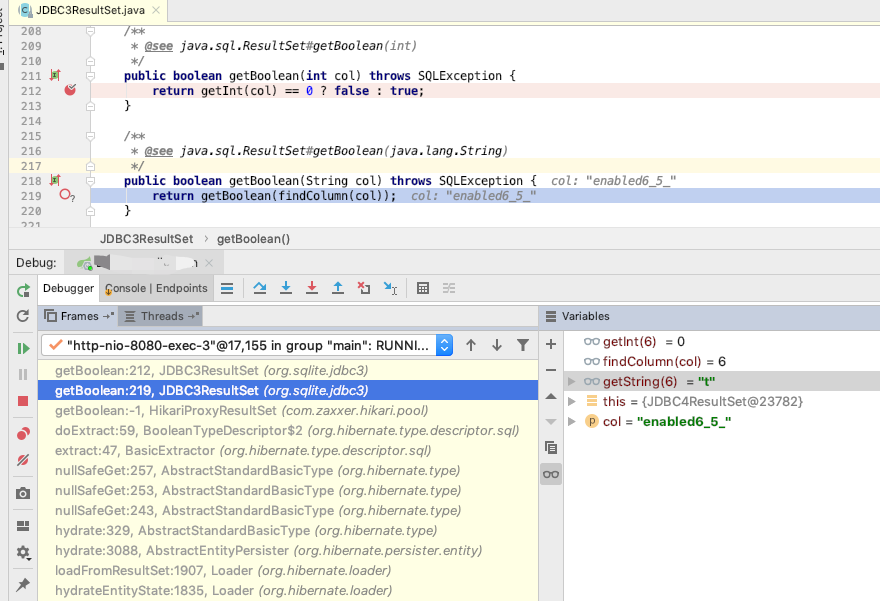
Task: Click the Duplicate Watch icon
Action: coord(551,448)
